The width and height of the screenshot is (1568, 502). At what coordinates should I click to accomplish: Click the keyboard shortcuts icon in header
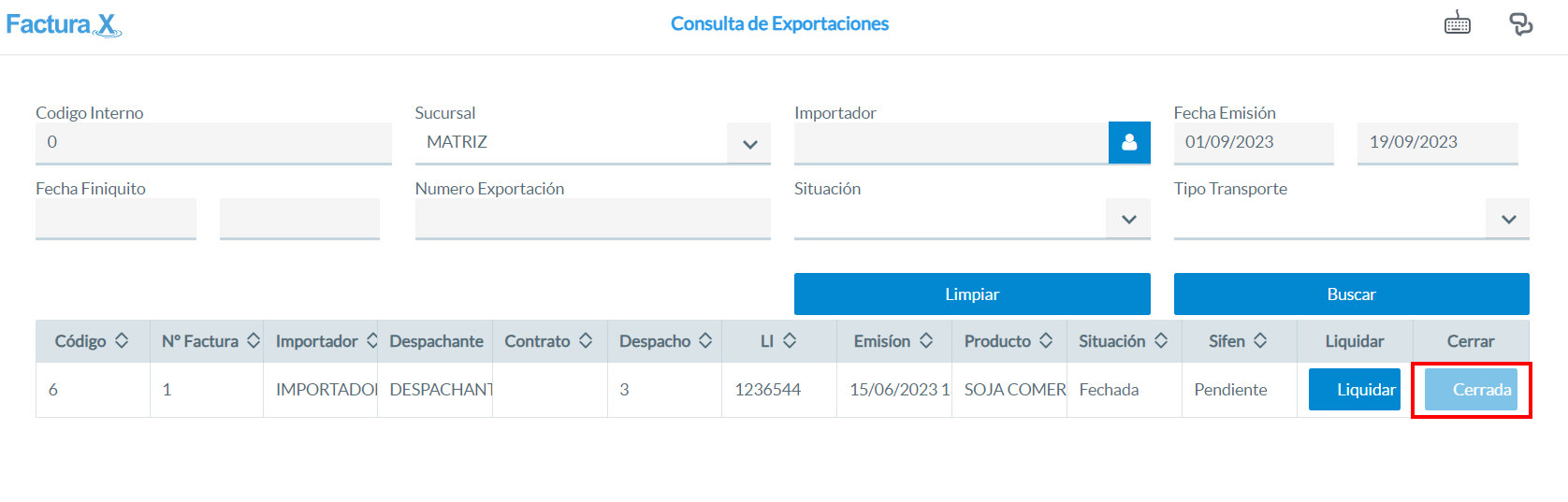[1458, 22]
